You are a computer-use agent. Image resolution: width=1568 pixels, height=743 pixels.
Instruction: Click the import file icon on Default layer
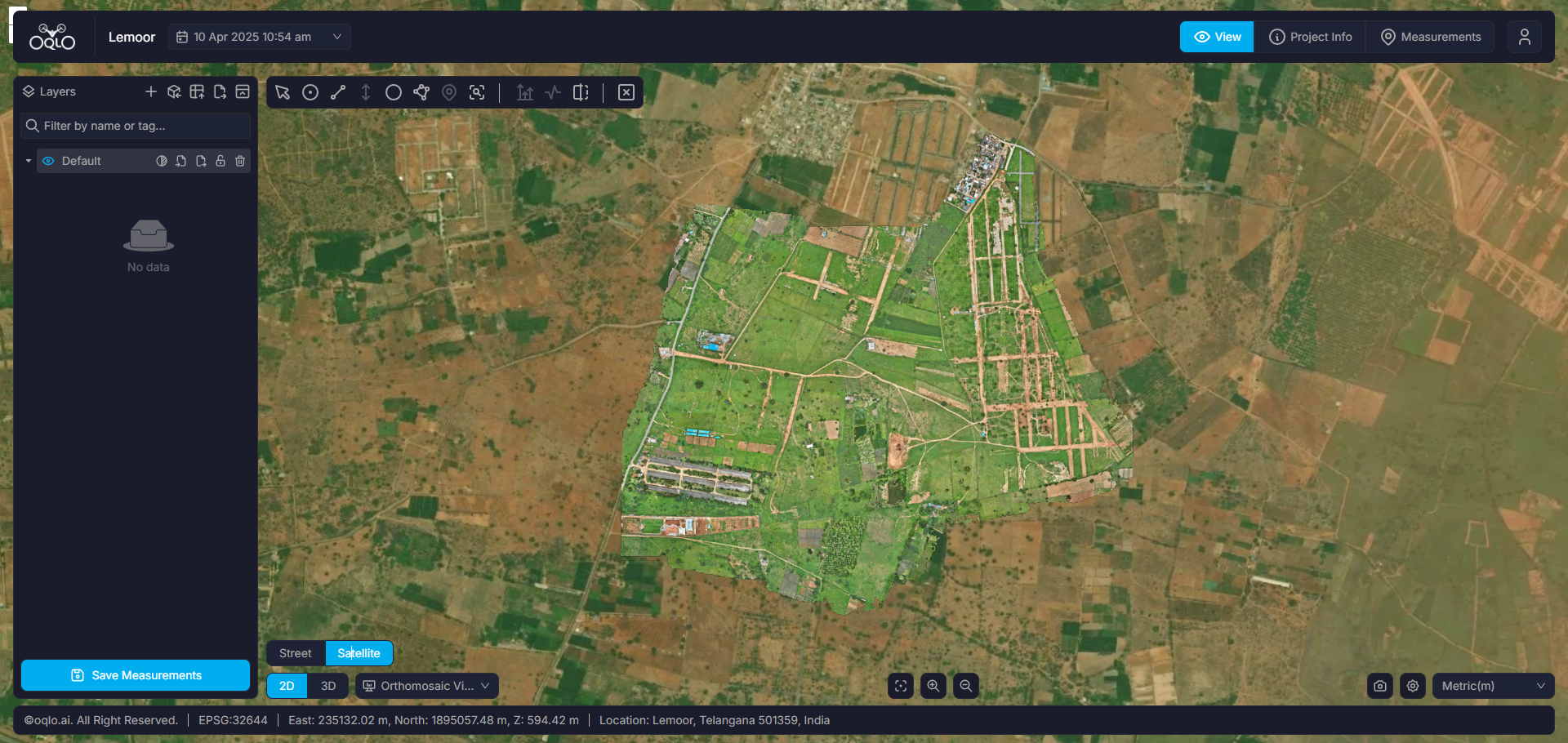tap(181, 161)
